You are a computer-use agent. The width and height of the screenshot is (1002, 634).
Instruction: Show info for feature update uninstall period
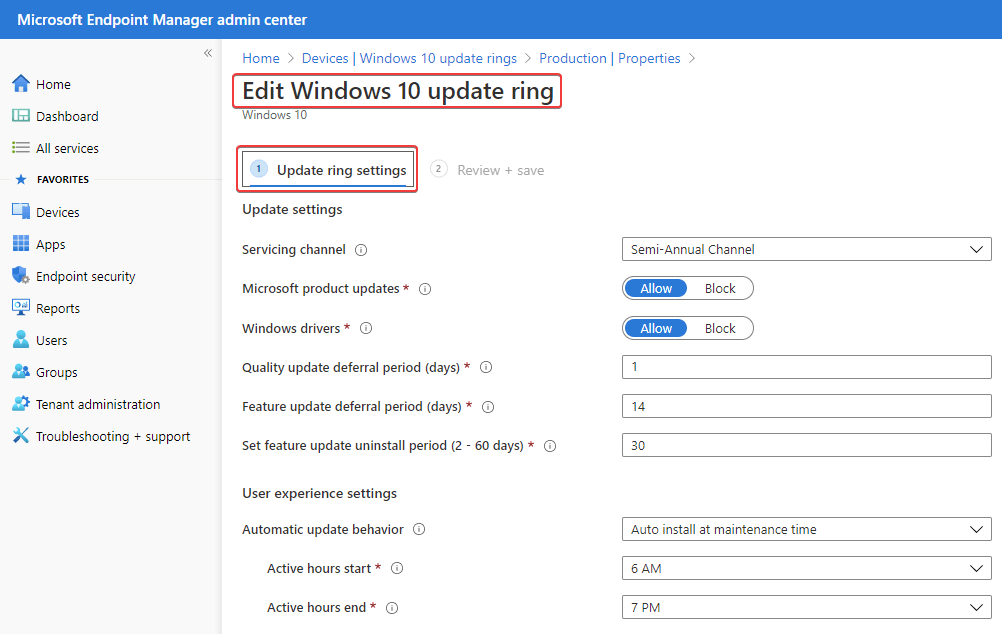(550, 446)
